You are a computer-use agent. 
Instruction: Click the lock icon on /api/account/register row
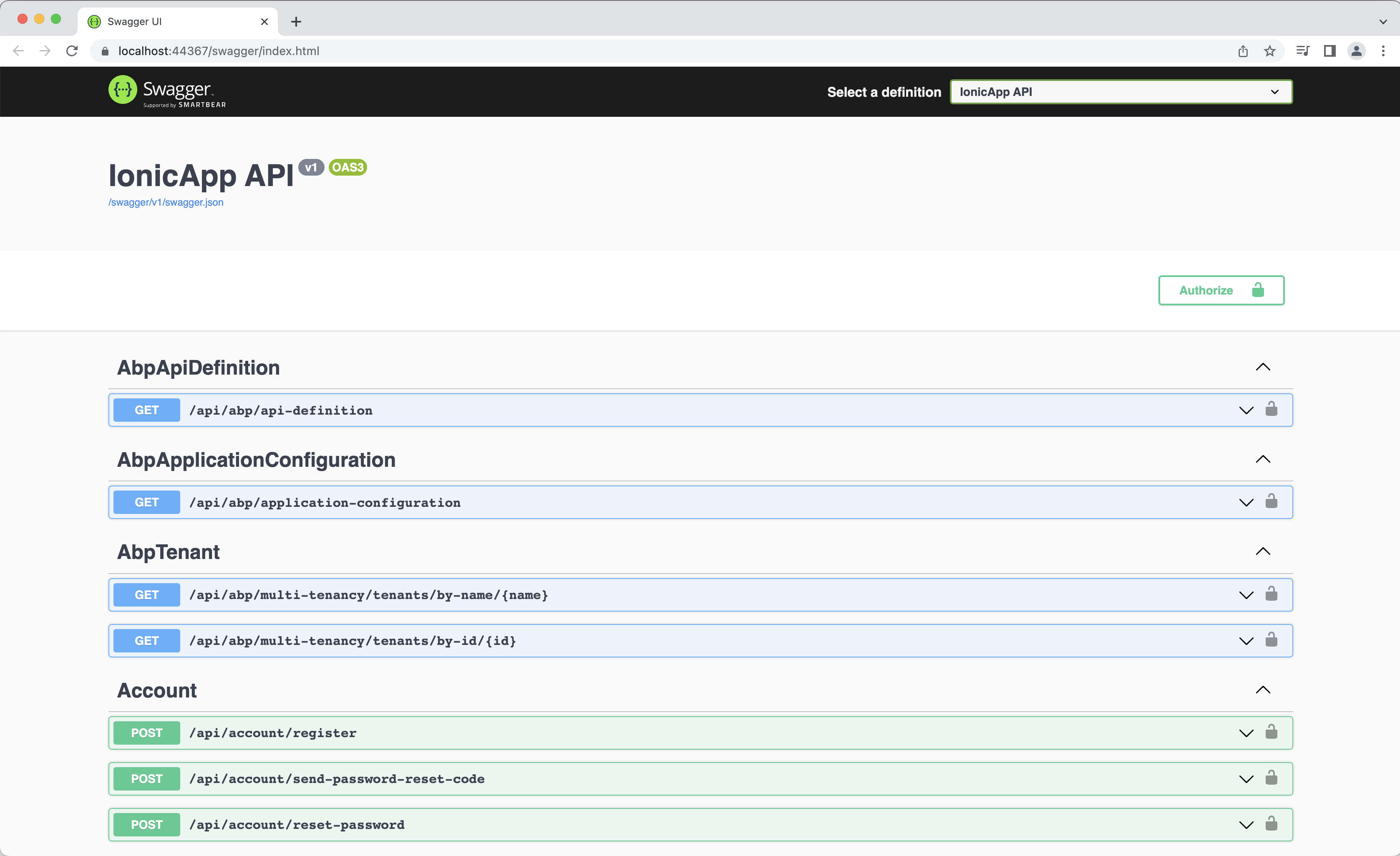pyautogui.click(x=1271, y=732)
